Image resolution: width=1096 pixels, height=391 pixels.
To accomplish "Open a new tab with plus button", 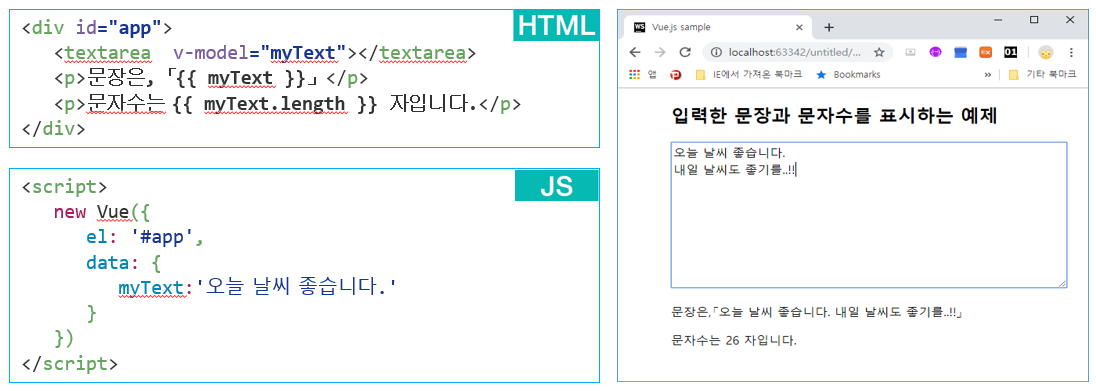I will (829, 27).
